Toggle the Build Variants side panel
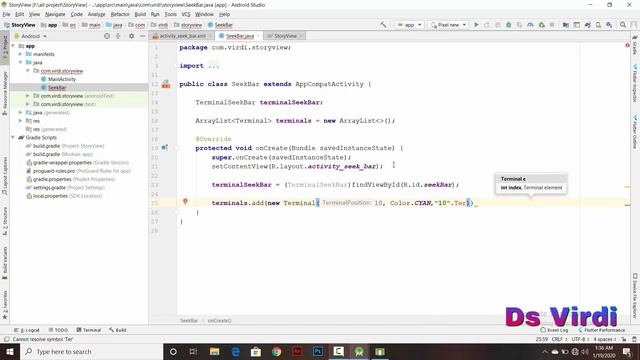640x360 pixels. (x=5, y=263)
